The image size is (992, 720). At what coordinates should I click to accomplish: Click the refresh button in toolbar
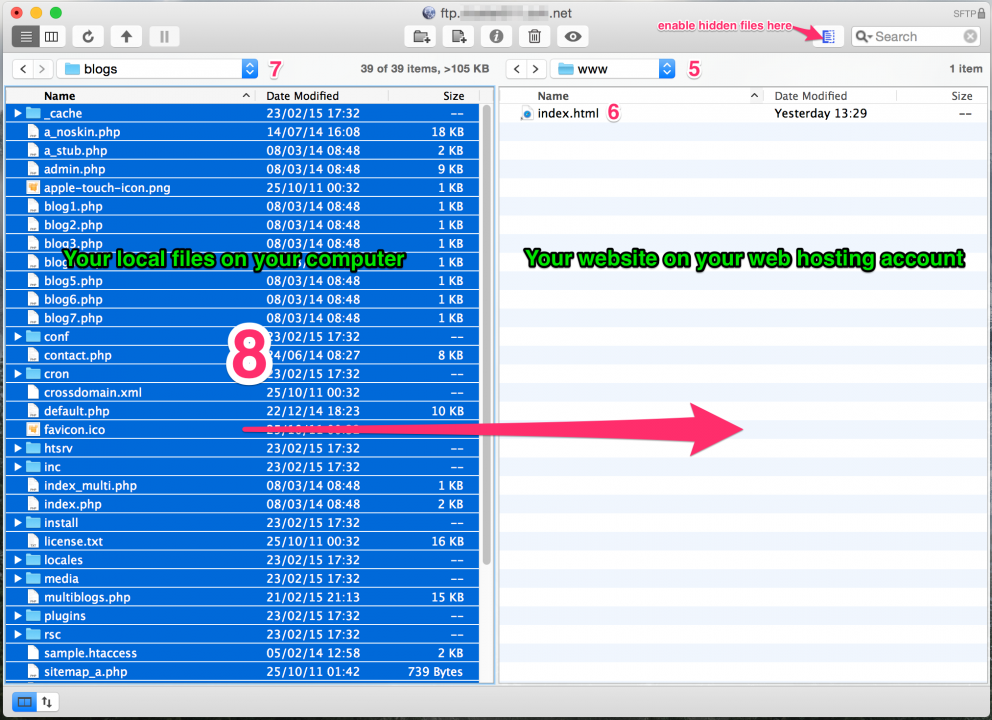[x=88, y=37]
